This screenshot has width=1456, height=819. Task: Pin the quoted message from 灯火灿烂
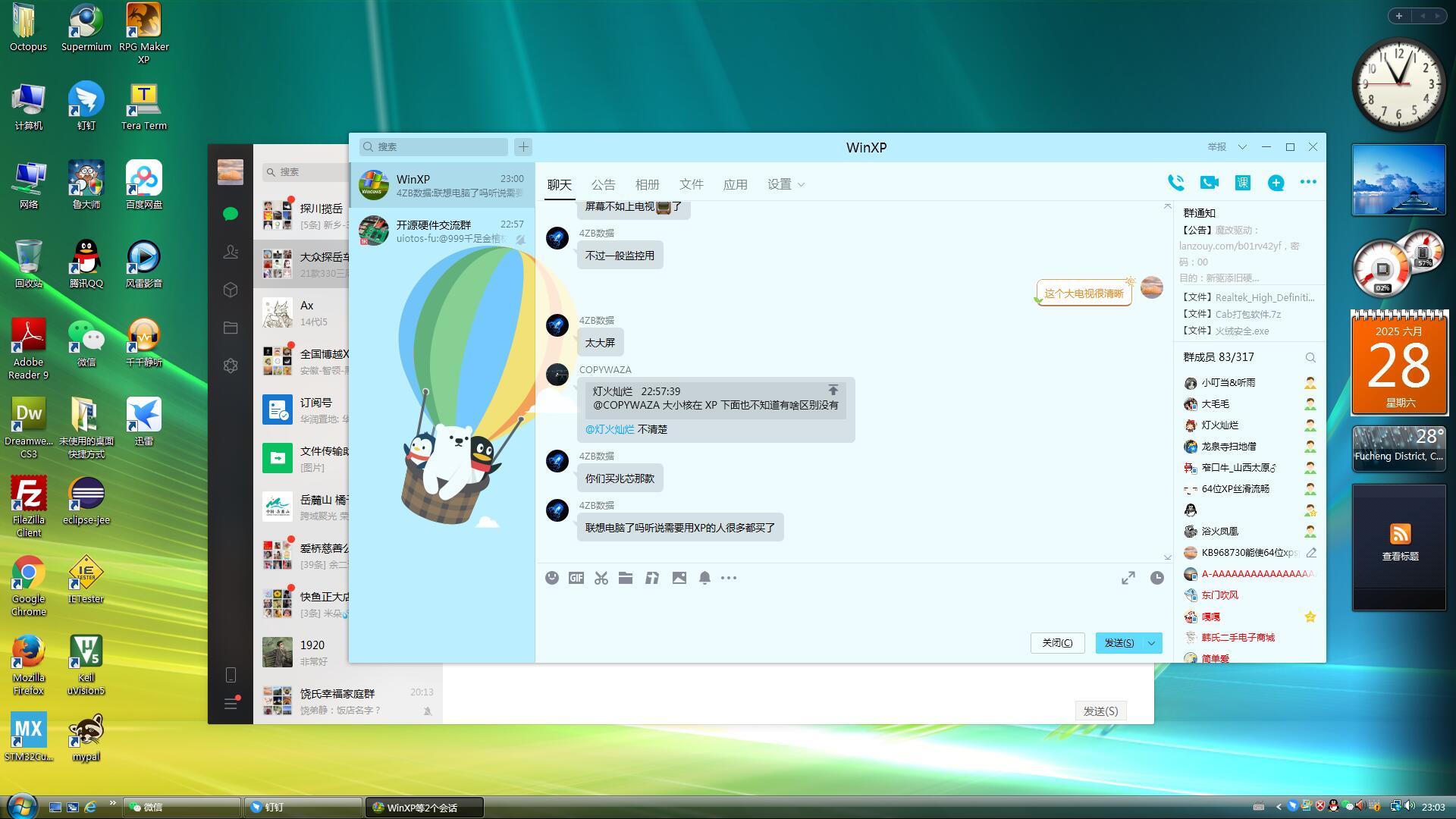[833, 391]
